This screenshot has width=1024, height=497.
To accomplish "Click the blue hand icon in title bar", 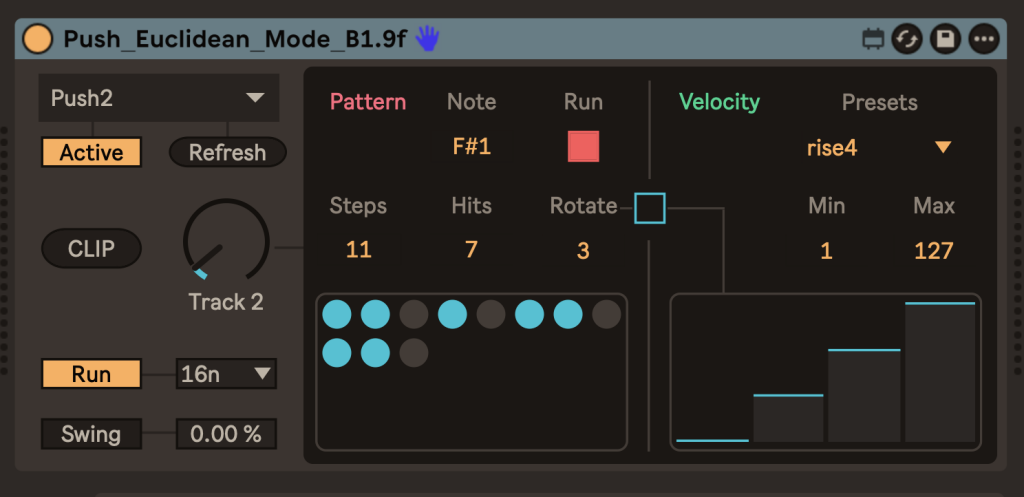I will coord(428,39).
